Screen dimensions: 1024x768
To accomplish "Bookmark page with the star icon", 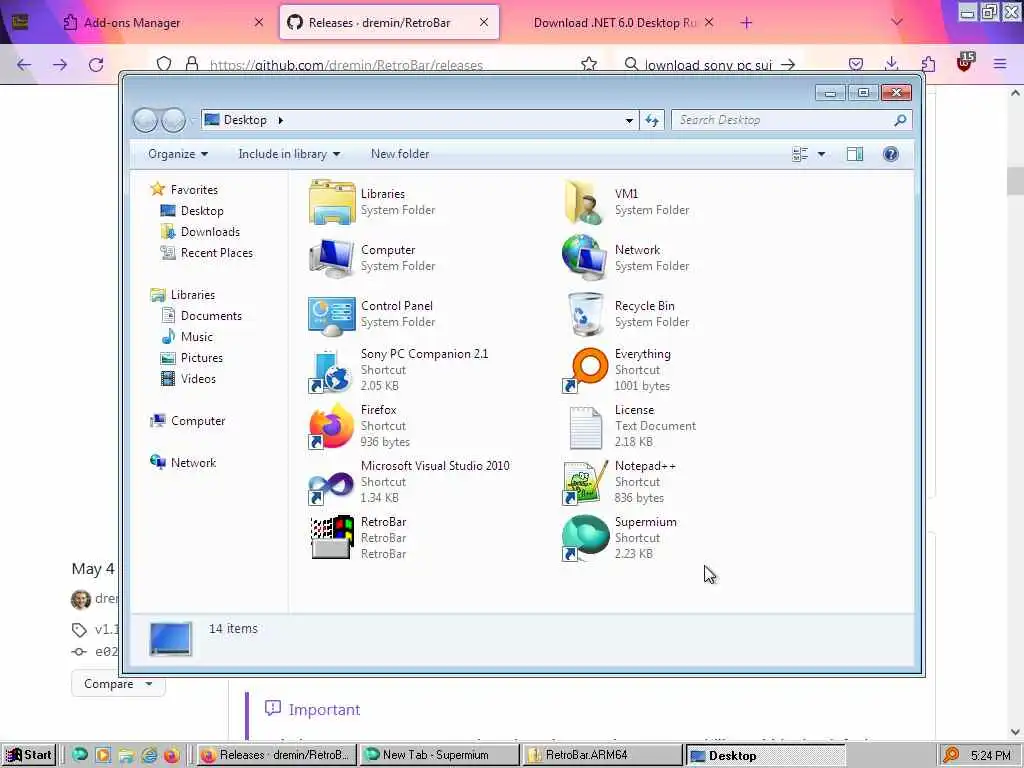I will click(x=588, y=64).
